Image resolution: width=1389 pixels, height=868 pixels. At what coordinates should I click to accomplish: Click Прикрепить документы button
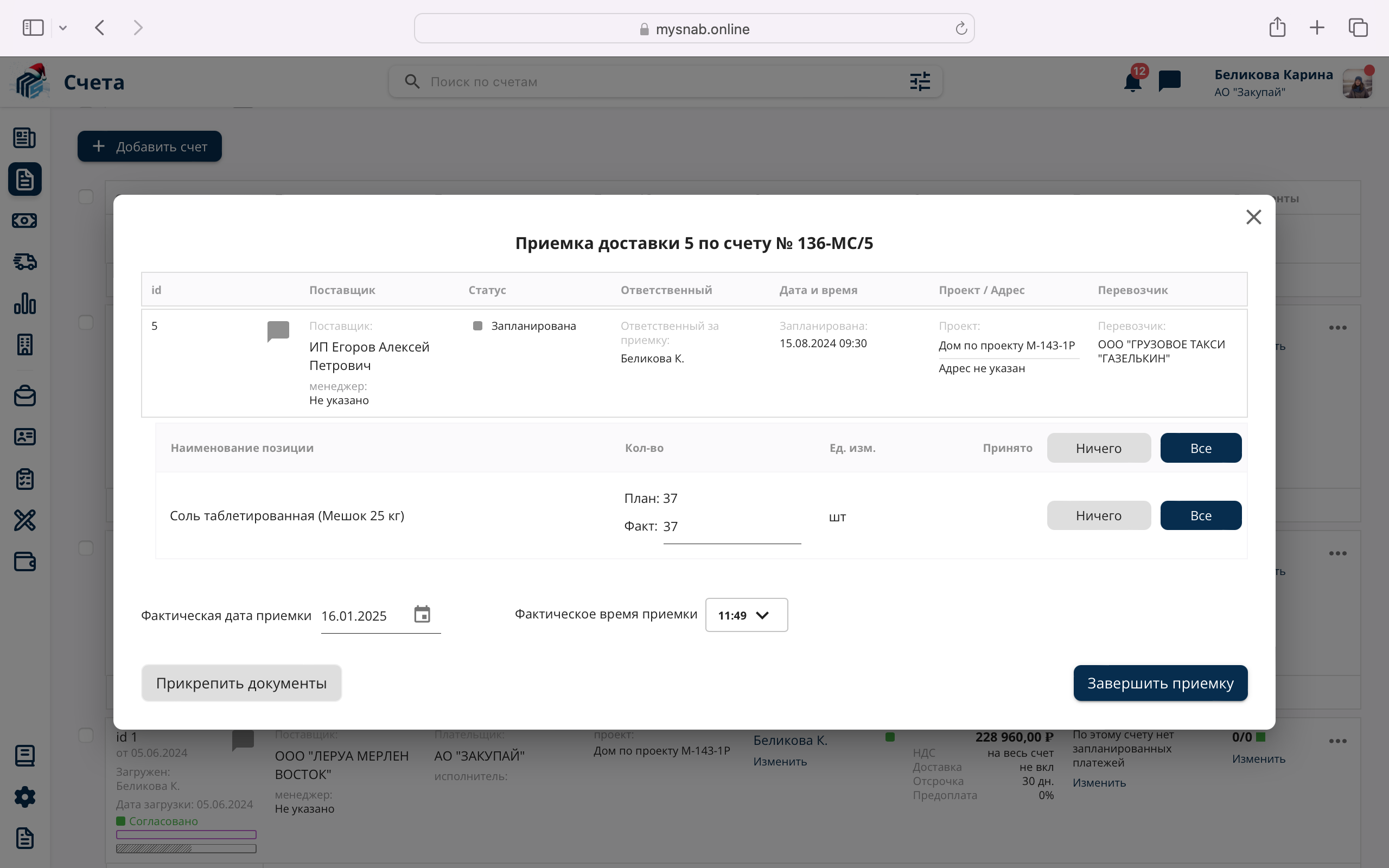241,683
